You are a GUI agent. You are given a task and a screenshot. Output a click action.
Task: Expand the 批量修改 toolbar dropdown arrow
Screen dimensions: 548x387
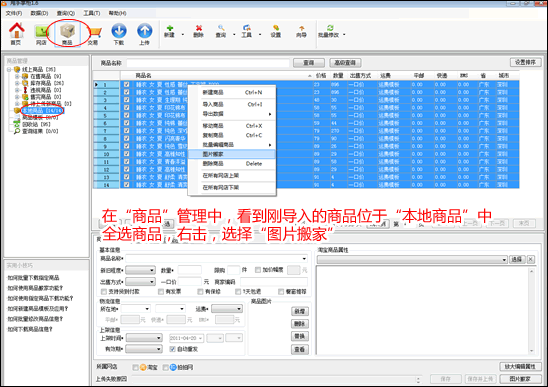click(344, 35)
